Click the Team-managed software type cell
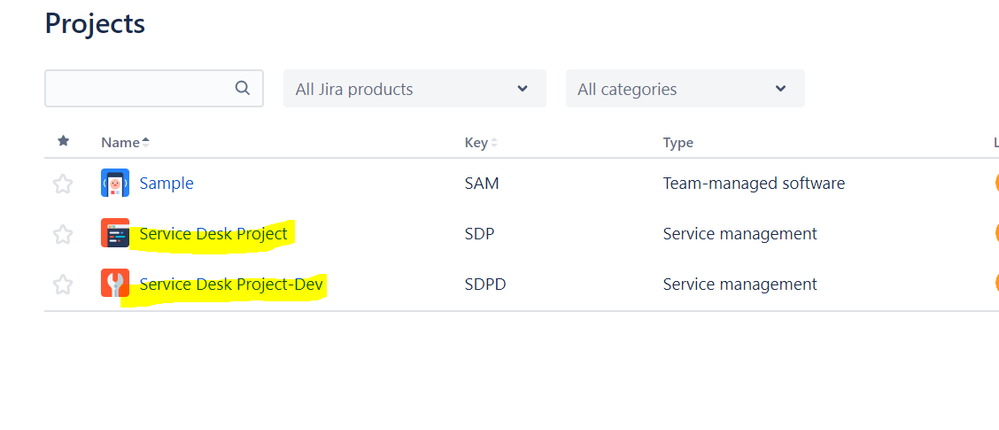The width and height of the screenshot is (999, 430). [x=754, y=183]
